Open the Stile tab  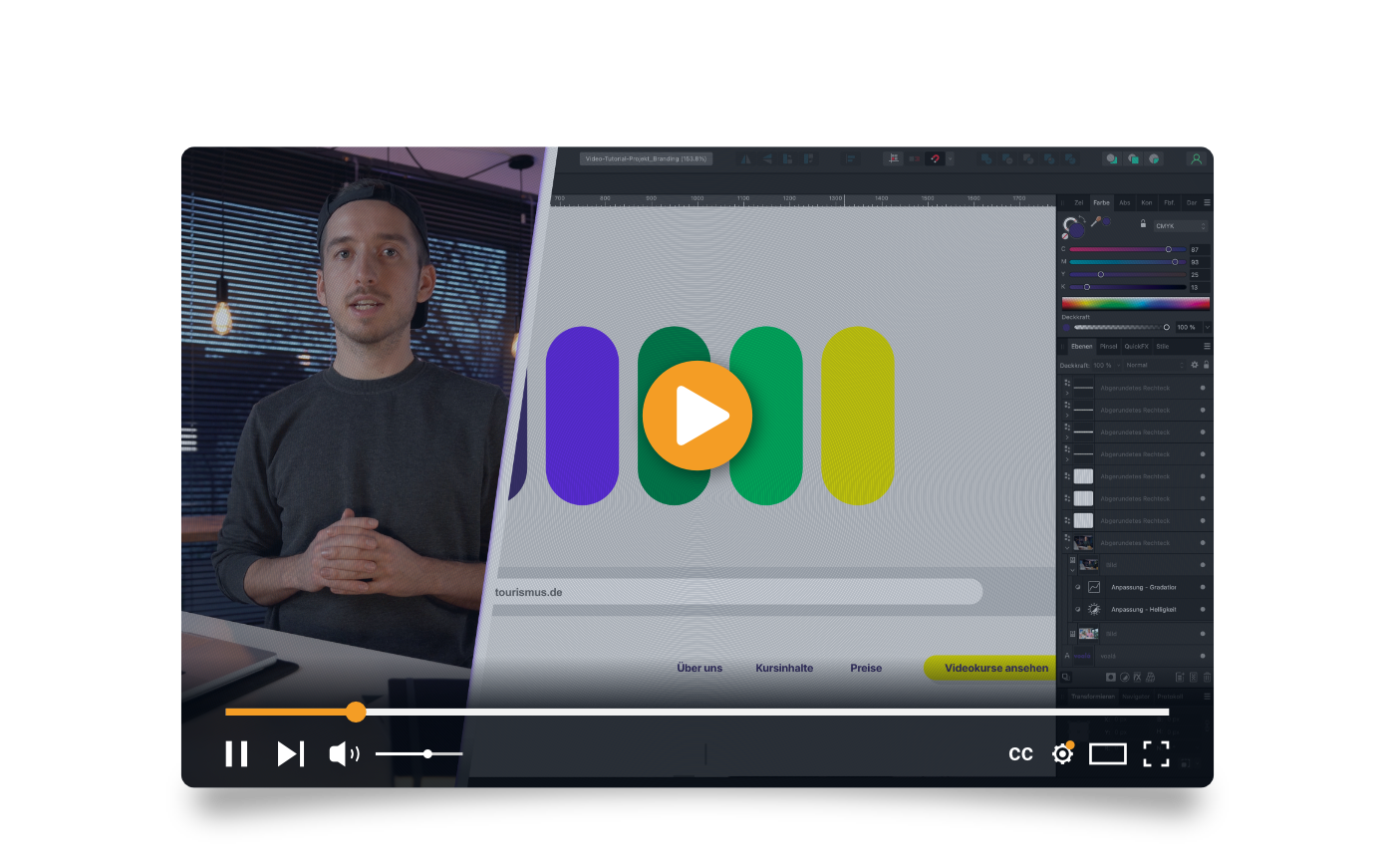1163,346
